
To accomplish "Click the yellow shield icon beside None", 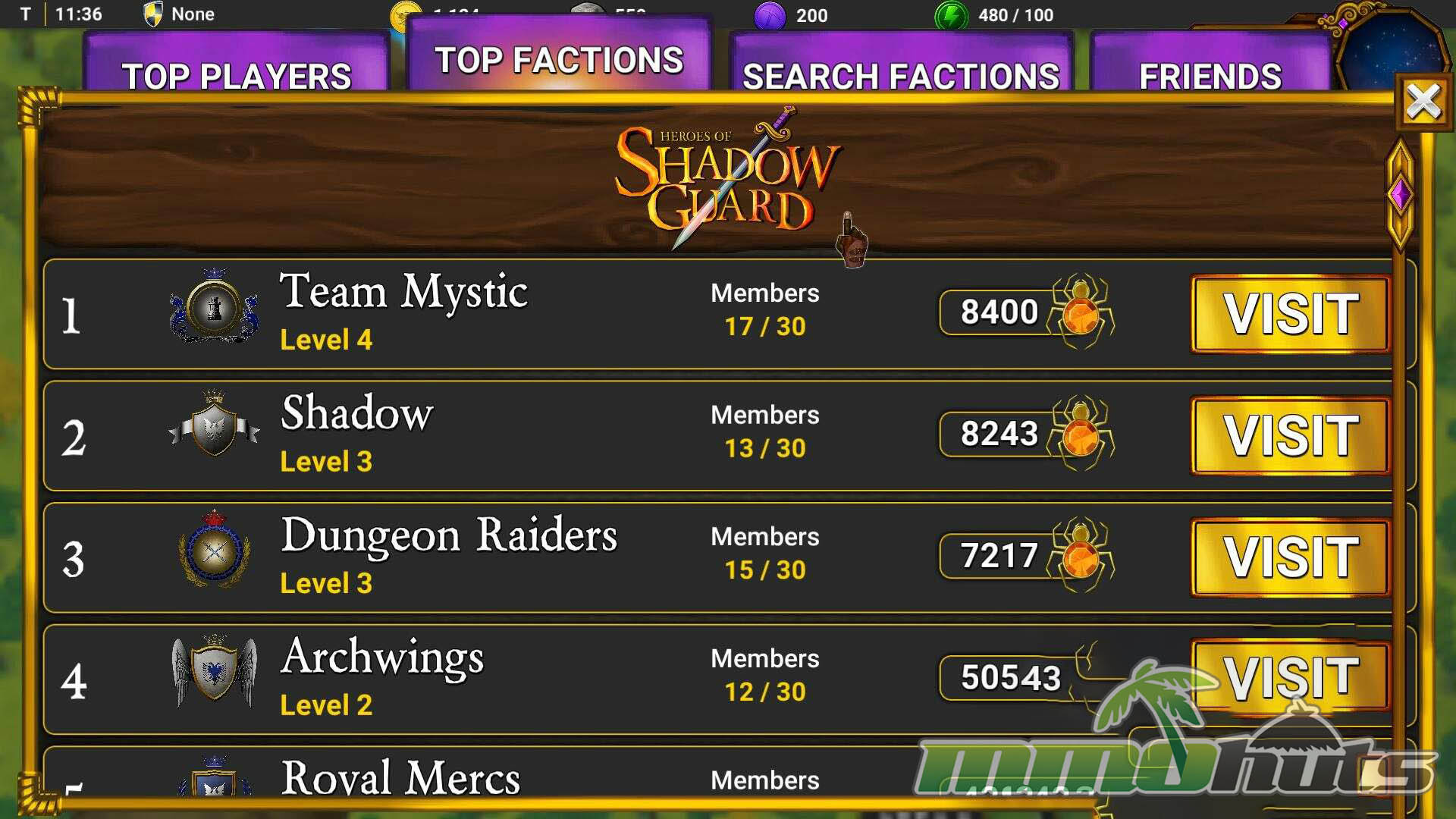I will 153,14.
